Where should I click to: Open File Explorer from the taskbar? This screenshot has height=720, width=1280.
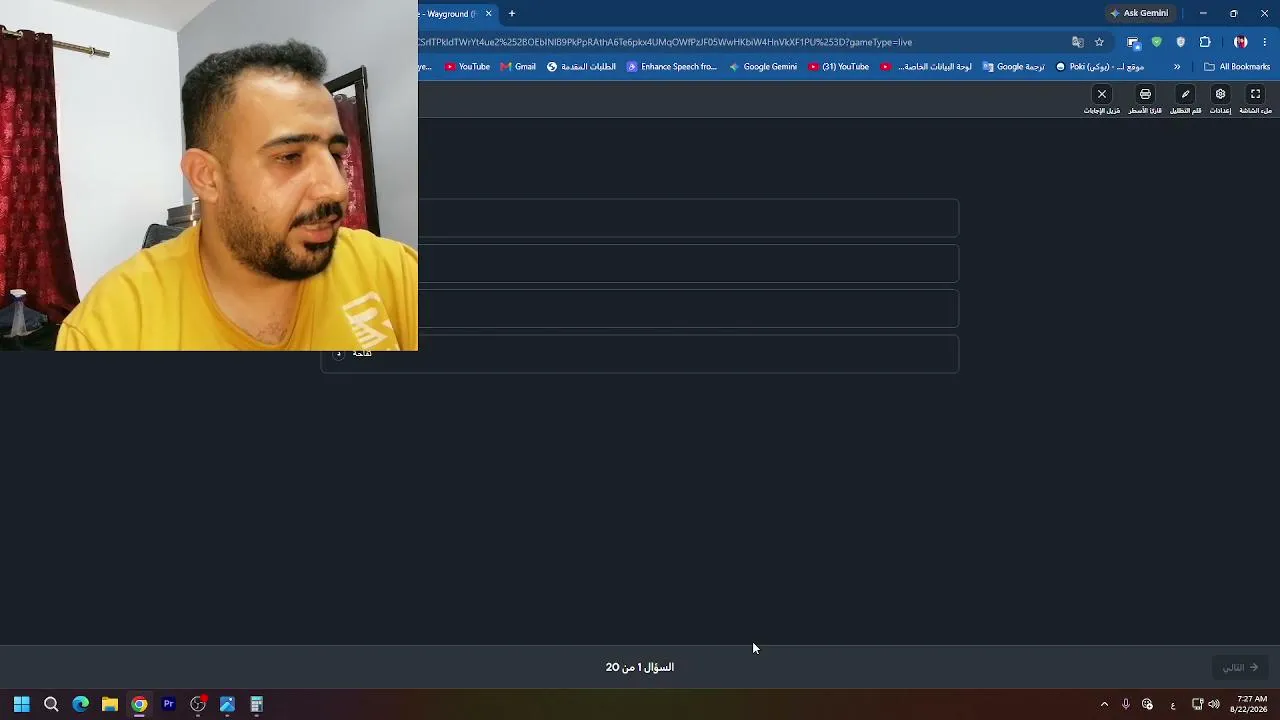[x=110, y=704]
